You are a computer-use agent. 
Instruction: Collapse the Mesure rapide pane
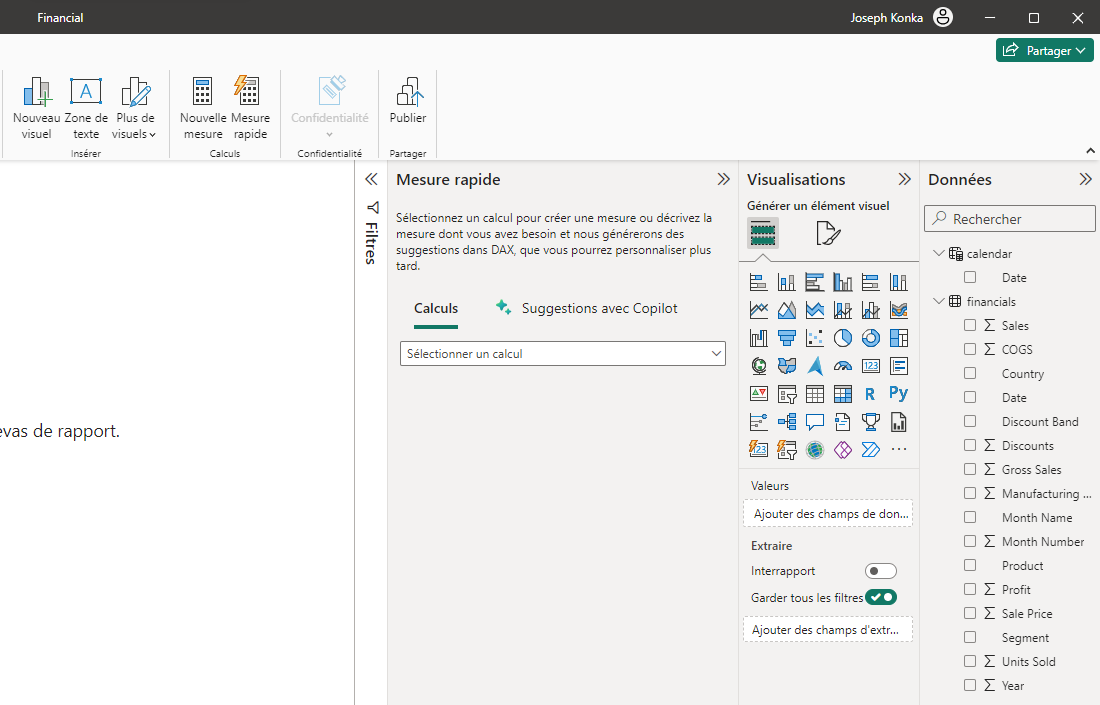tap(723, 180)
